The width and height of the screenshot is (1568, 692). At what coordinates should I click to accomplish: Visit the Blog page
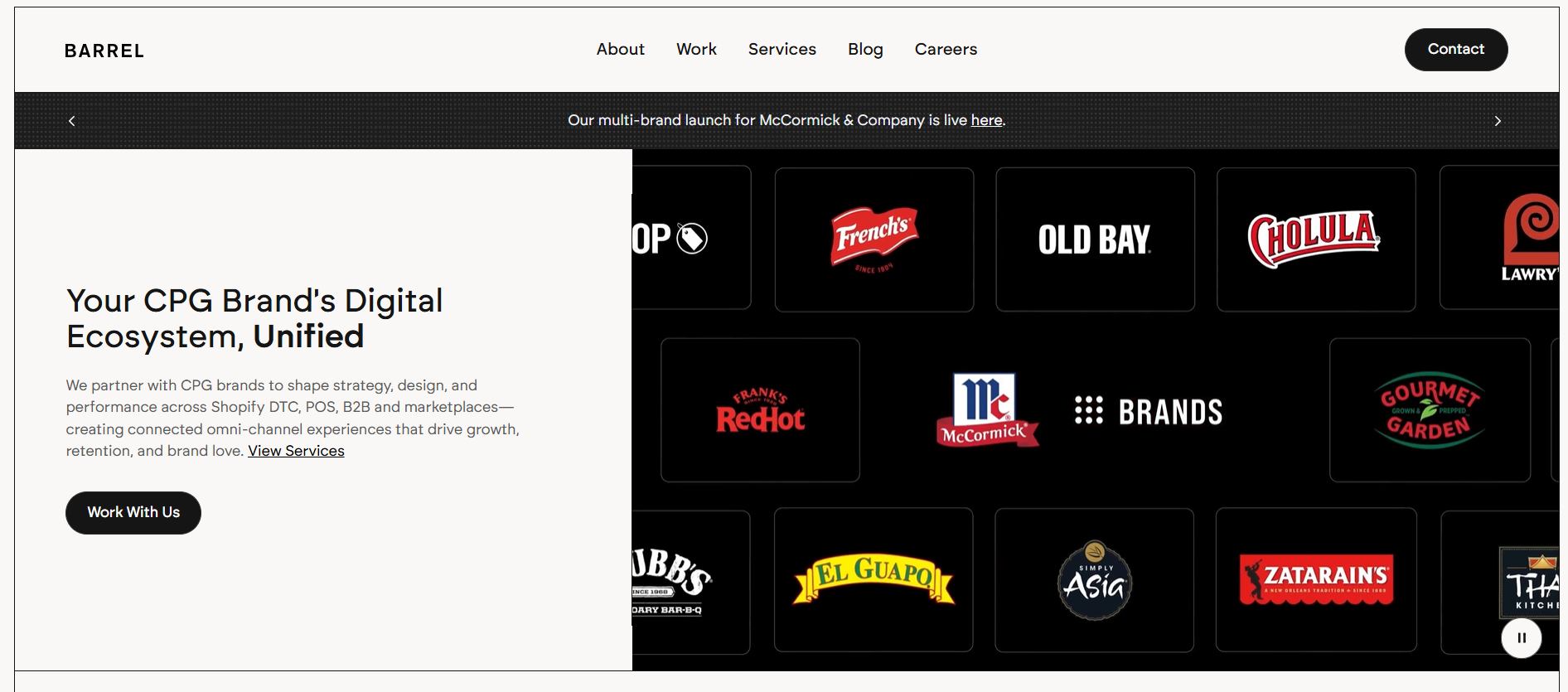(x=865, y=49)
